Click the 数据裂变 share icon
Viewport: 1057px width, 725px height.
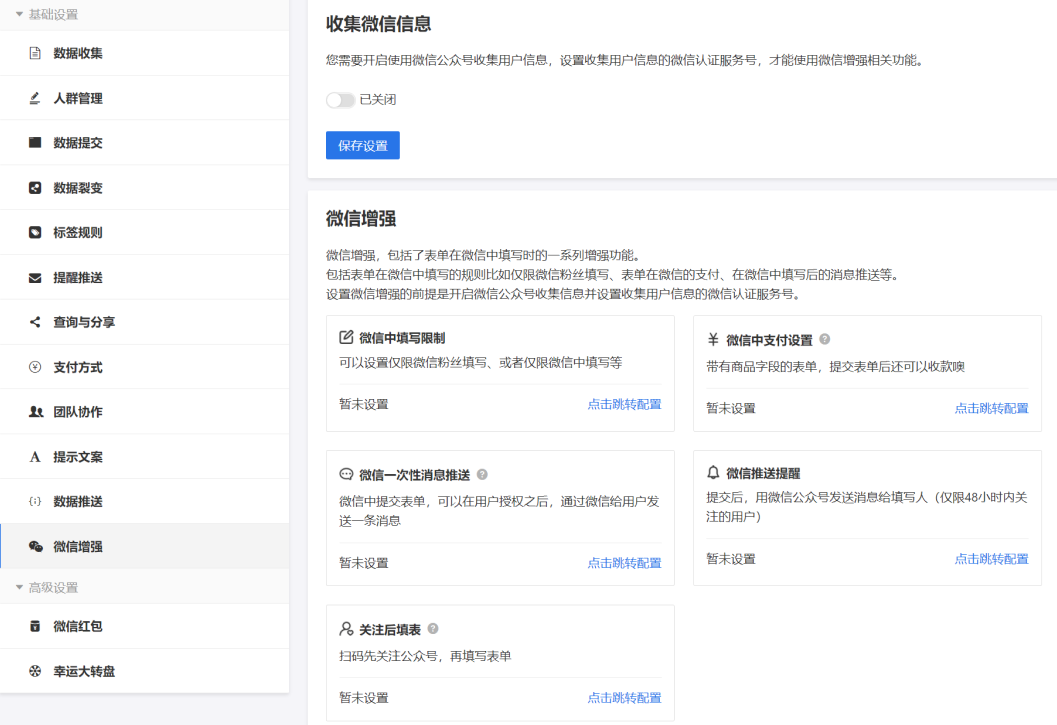click(x=35, y=187)
